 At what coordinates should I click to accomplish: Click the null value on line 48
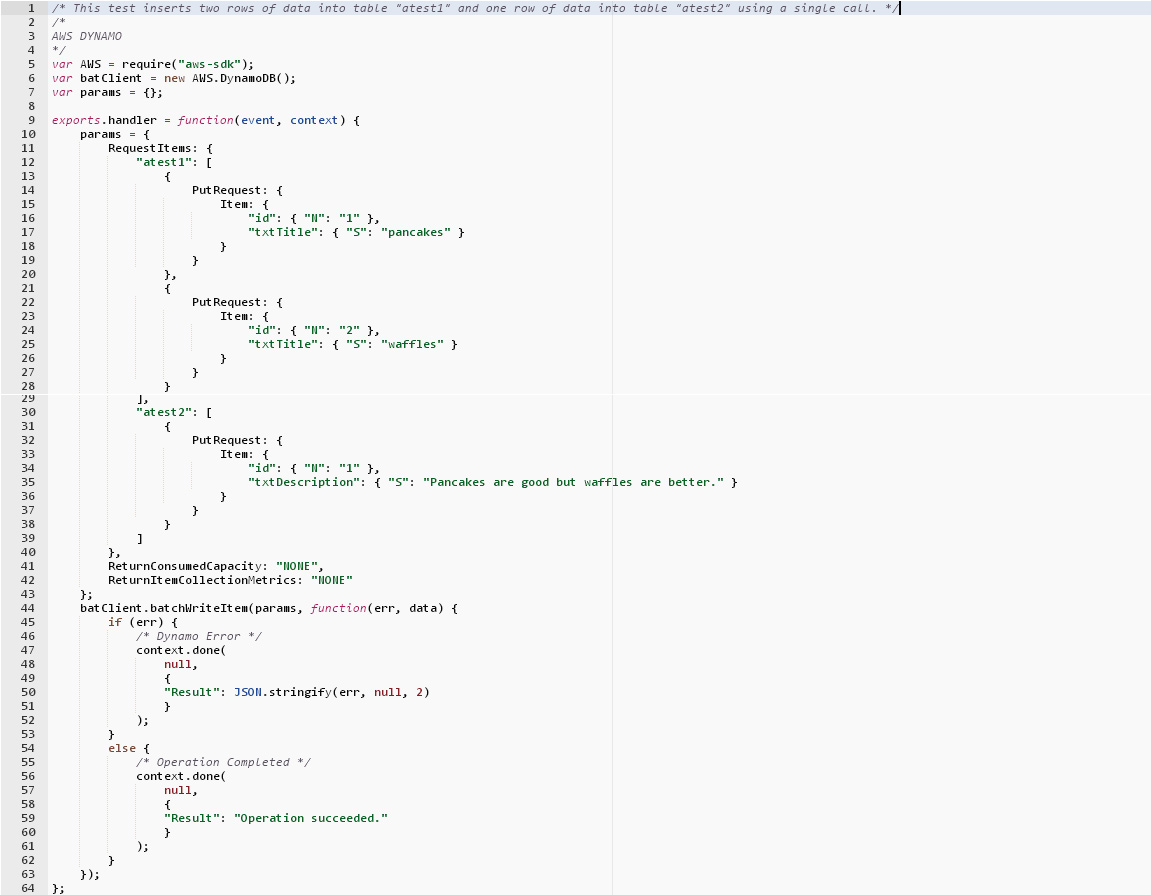(x=178, y=664)
